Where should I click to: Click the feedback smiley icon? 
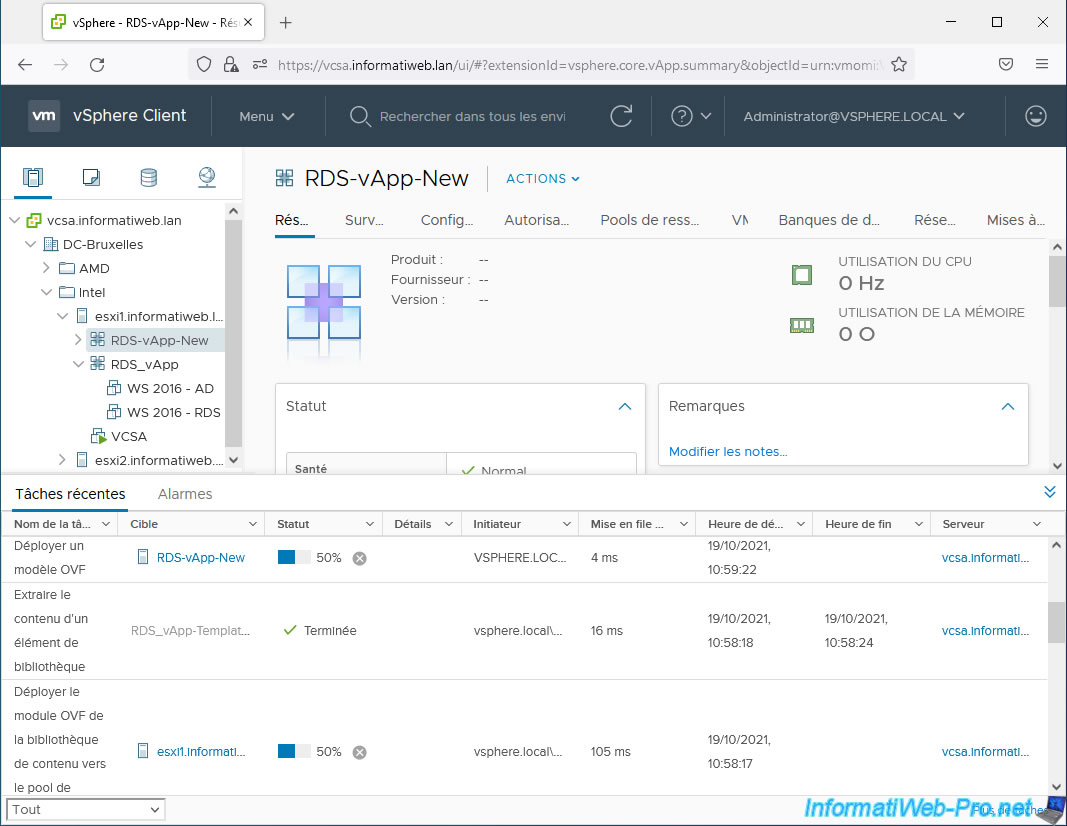(1036, 116)
